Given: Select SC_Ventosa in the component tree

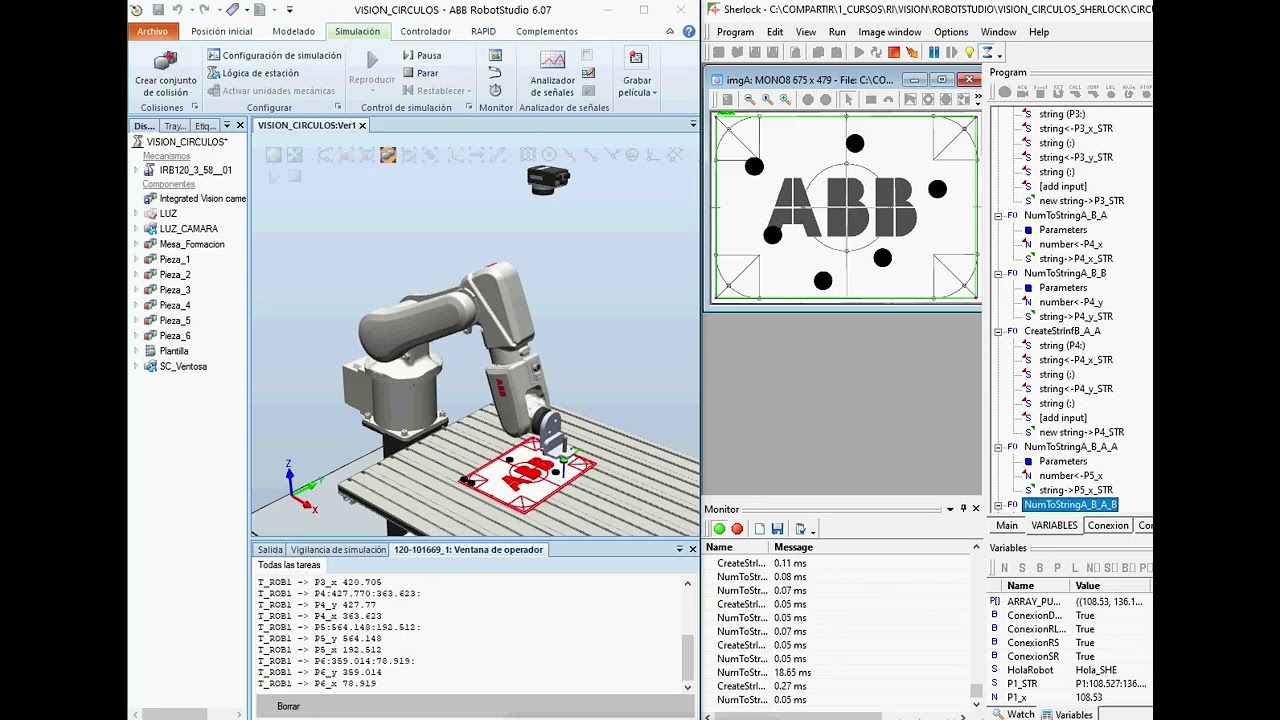Looking at the screenshot, I should click(183, 366).
